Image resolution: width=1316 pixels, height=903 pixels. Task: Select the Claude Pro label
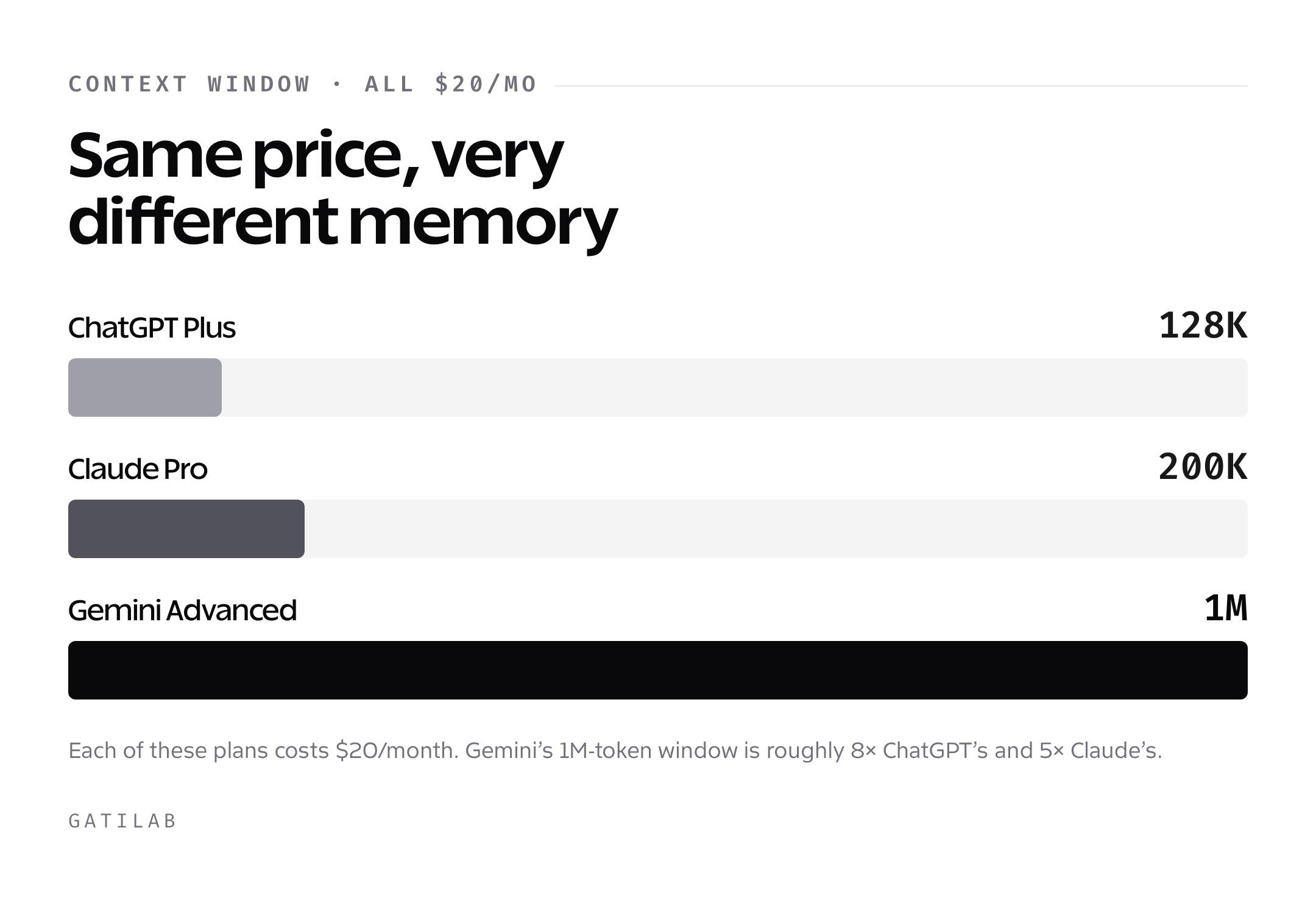coord(138,469)
